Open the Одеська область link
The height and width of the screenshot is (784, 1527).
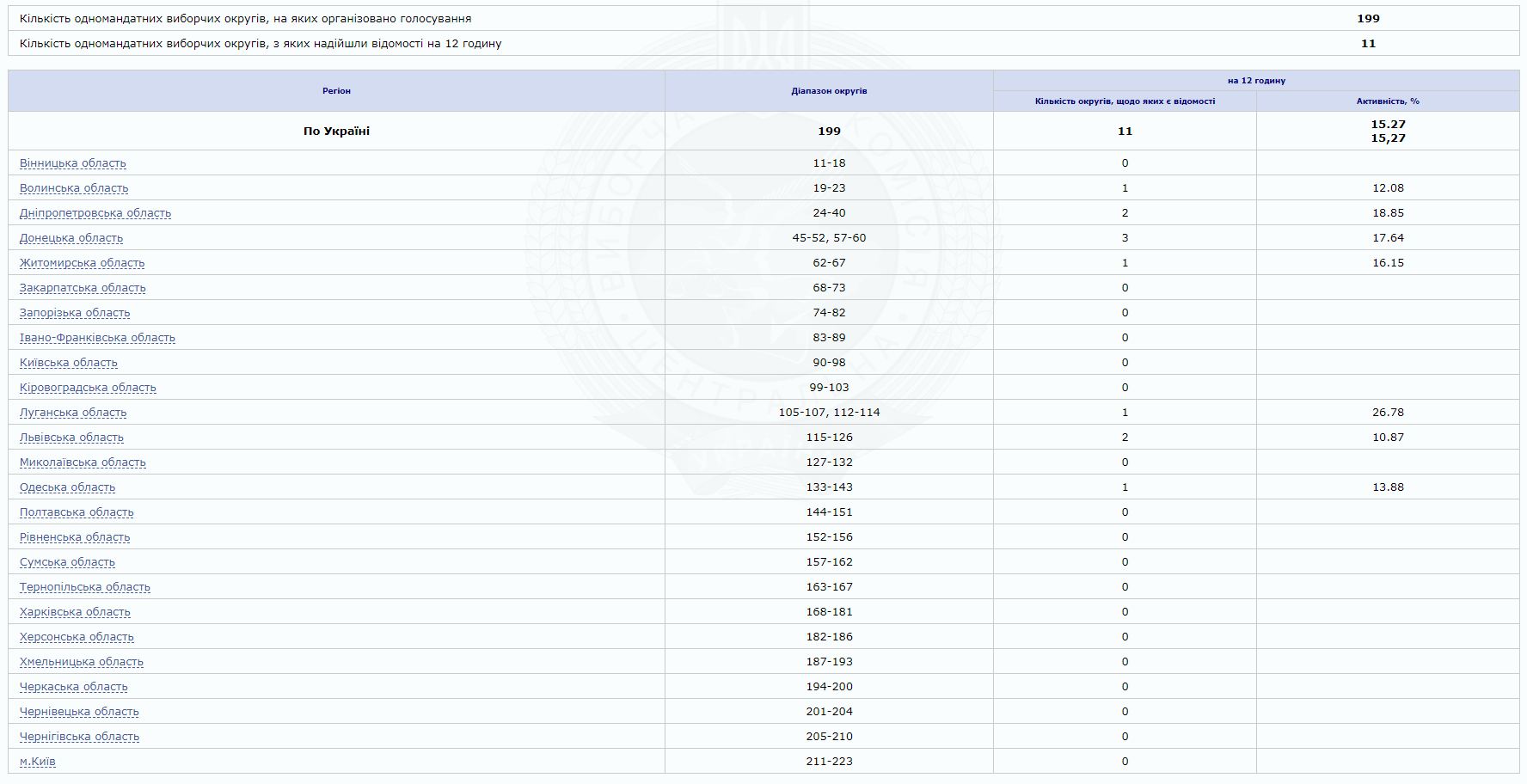tap(66, 487)
